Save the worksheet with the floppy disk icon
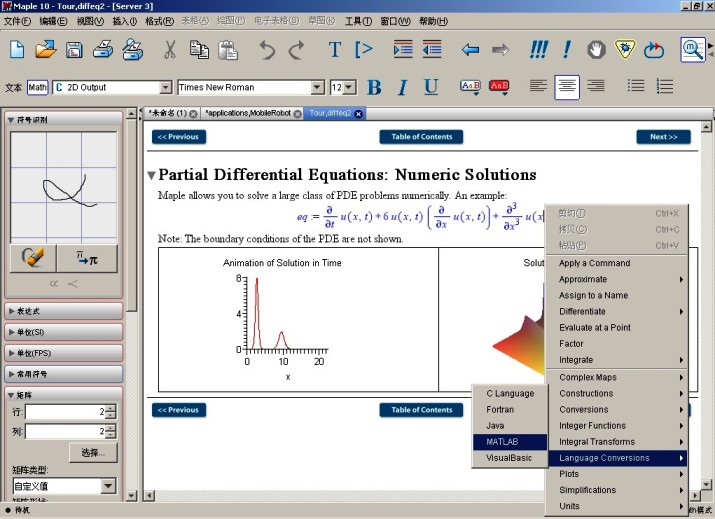The image size is (715, 519). [74, 49]
